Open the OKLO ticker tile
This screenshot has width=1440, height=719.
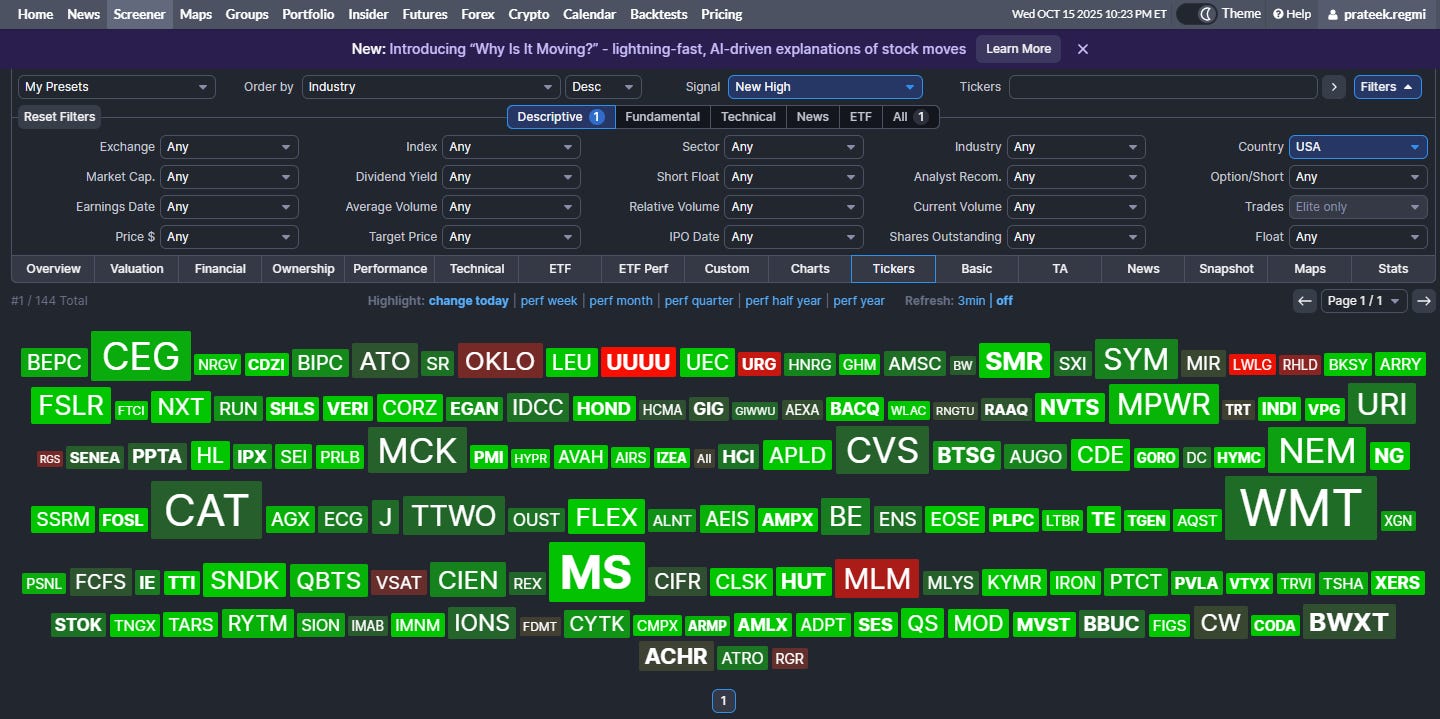click(x=500, y=361)
